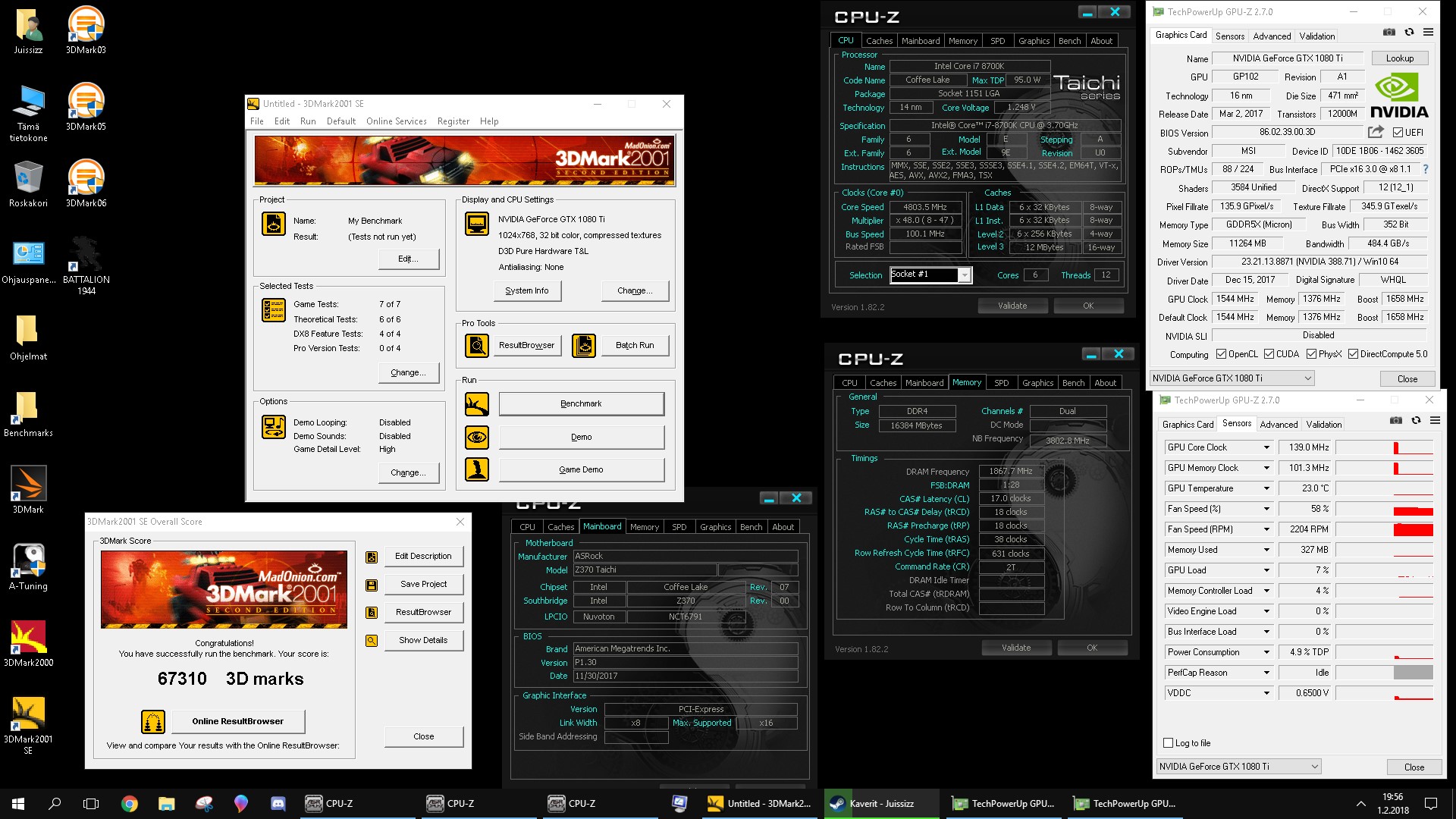The image size is (1456, 819).
Task: Toggle the OpenCL checkbox in GPU-Z
Action: tap(1221, 354)
